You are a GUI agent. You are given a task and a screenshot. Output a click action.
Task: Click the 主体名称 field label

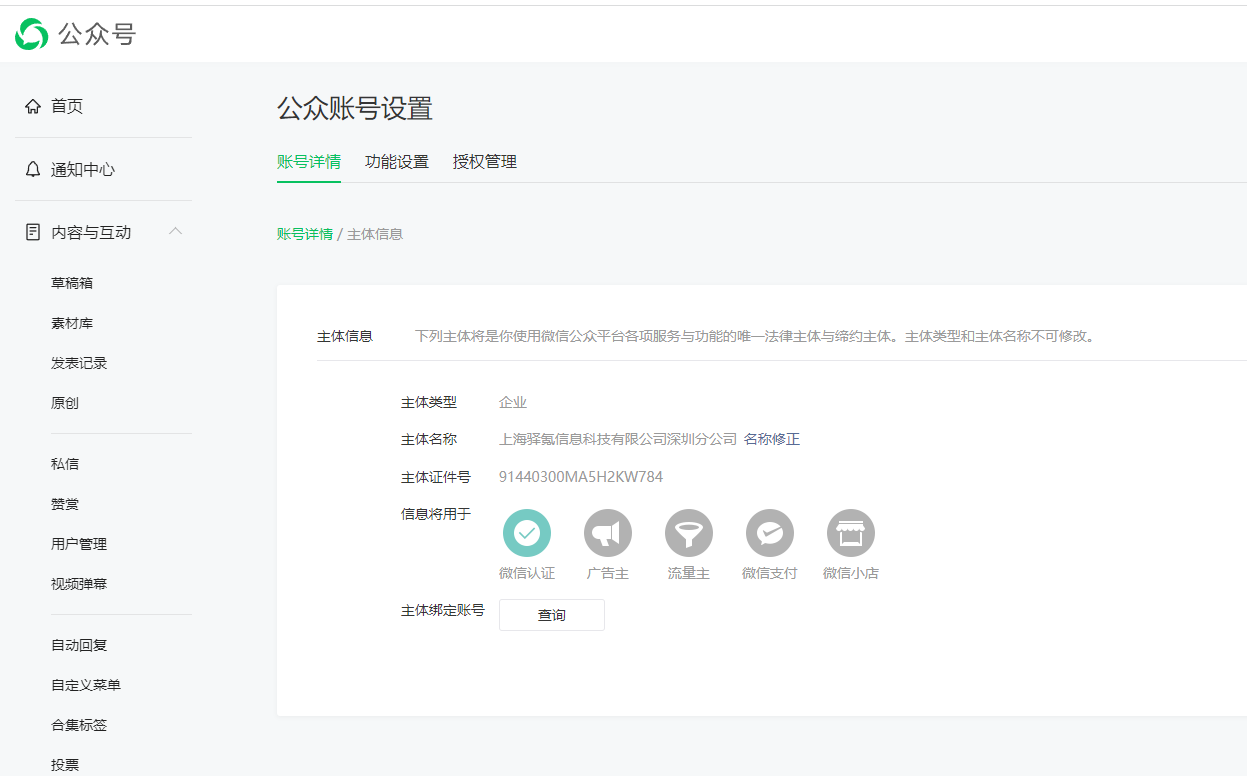pos(429,439)
